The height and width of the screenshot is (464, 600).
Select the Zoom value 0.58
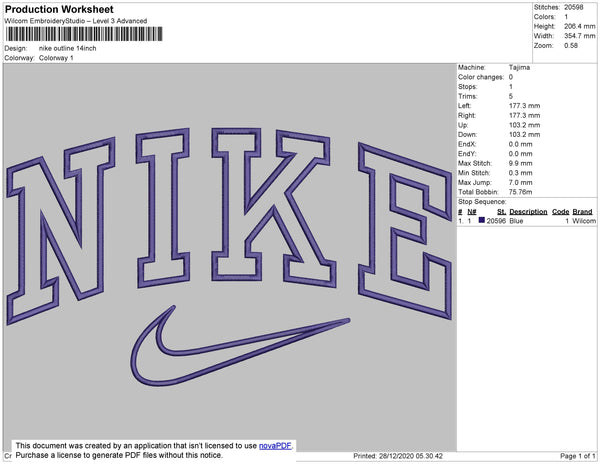[x=571, y=46]
